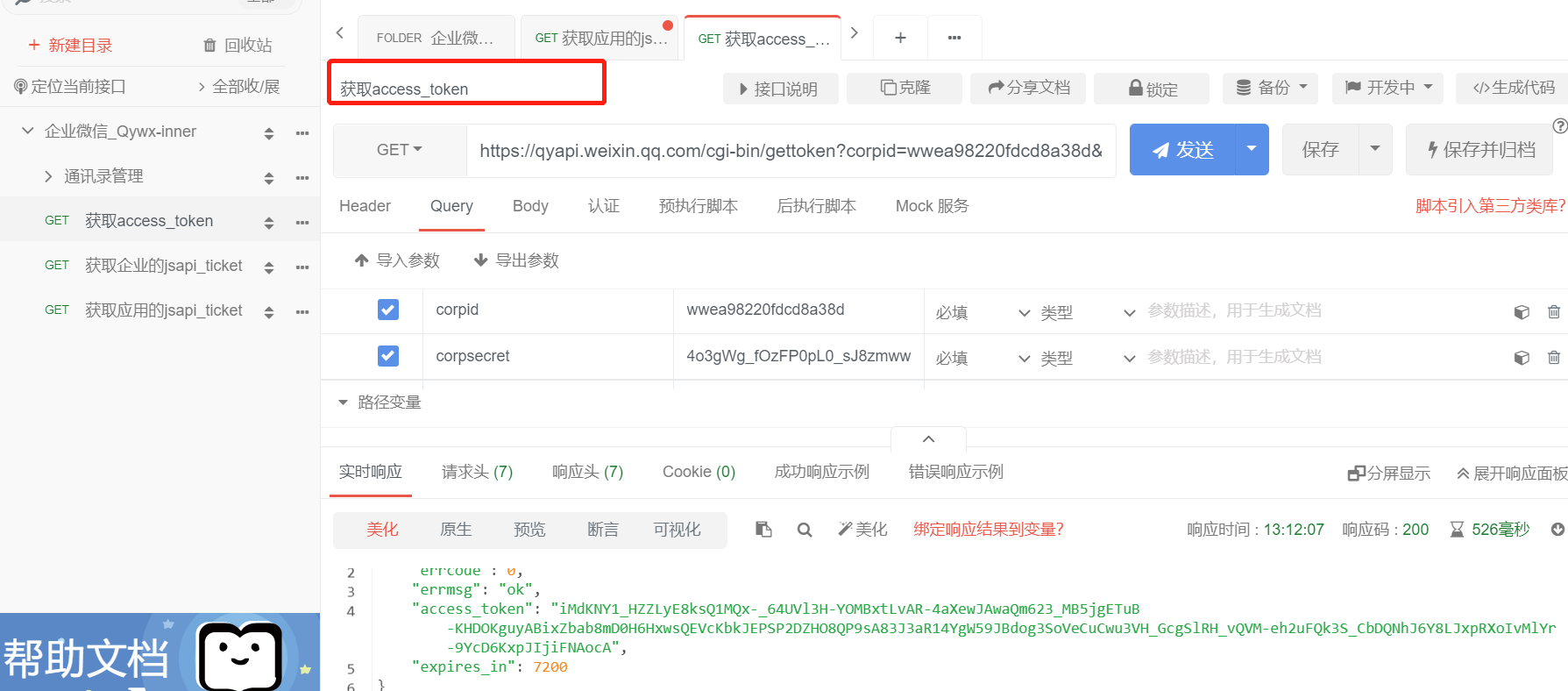This screenshot has height=691, width=1568.
Task: Delete the corpid parameter row
Action: pos(1554,311)
